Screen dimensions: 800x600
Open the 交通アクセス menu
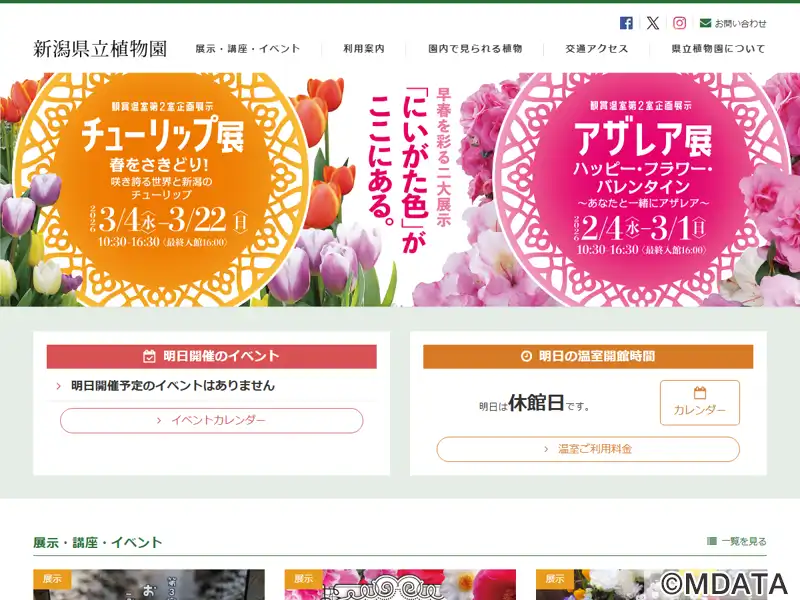tap(596, 49)
